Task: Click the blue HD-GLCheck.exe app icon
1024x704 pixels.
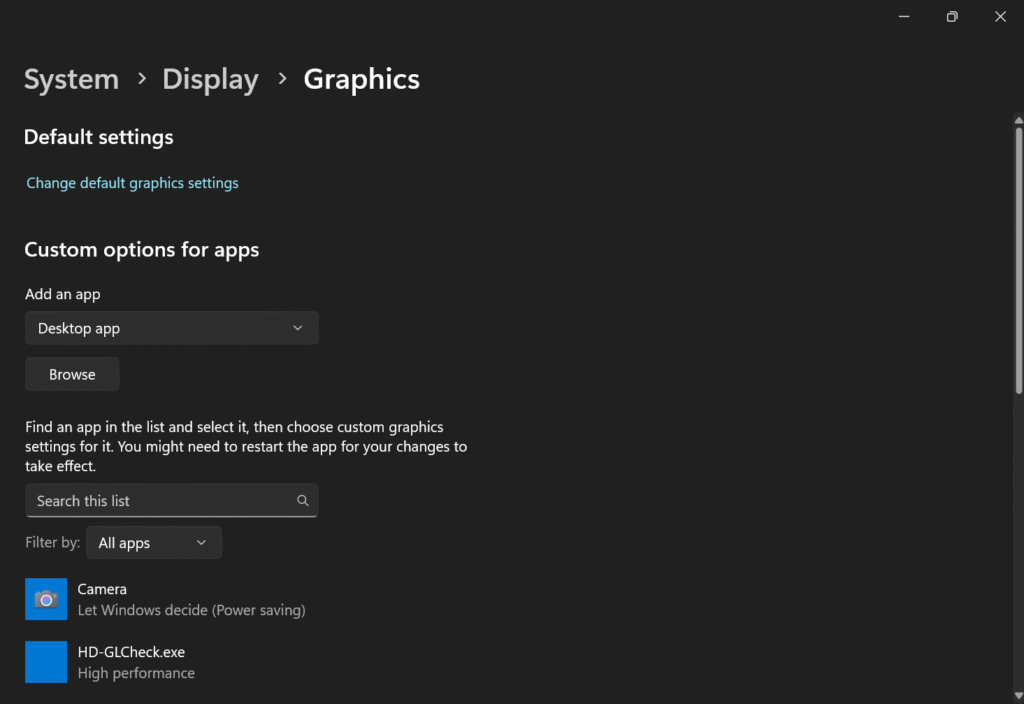Action: pyautogui.click(x=46, y=662)
